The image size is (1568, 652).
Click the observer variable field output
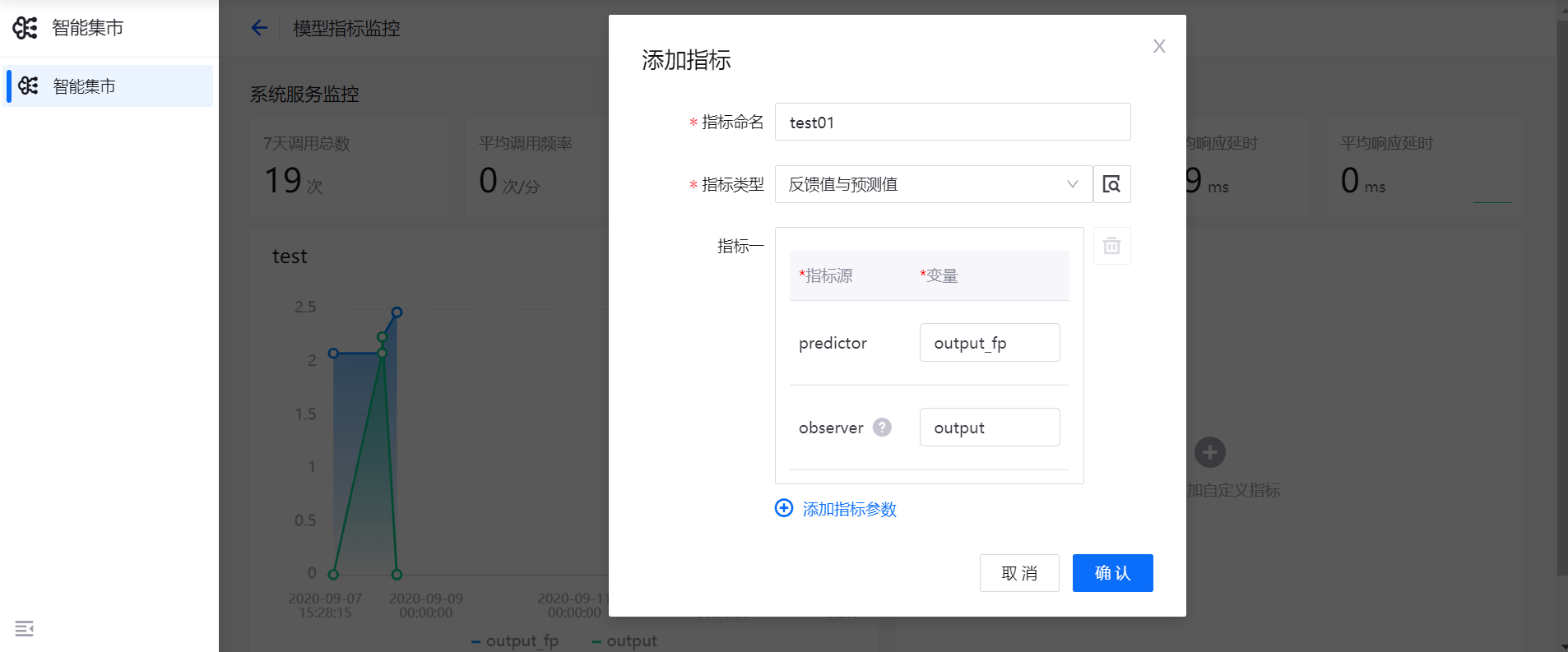(989, 428)
